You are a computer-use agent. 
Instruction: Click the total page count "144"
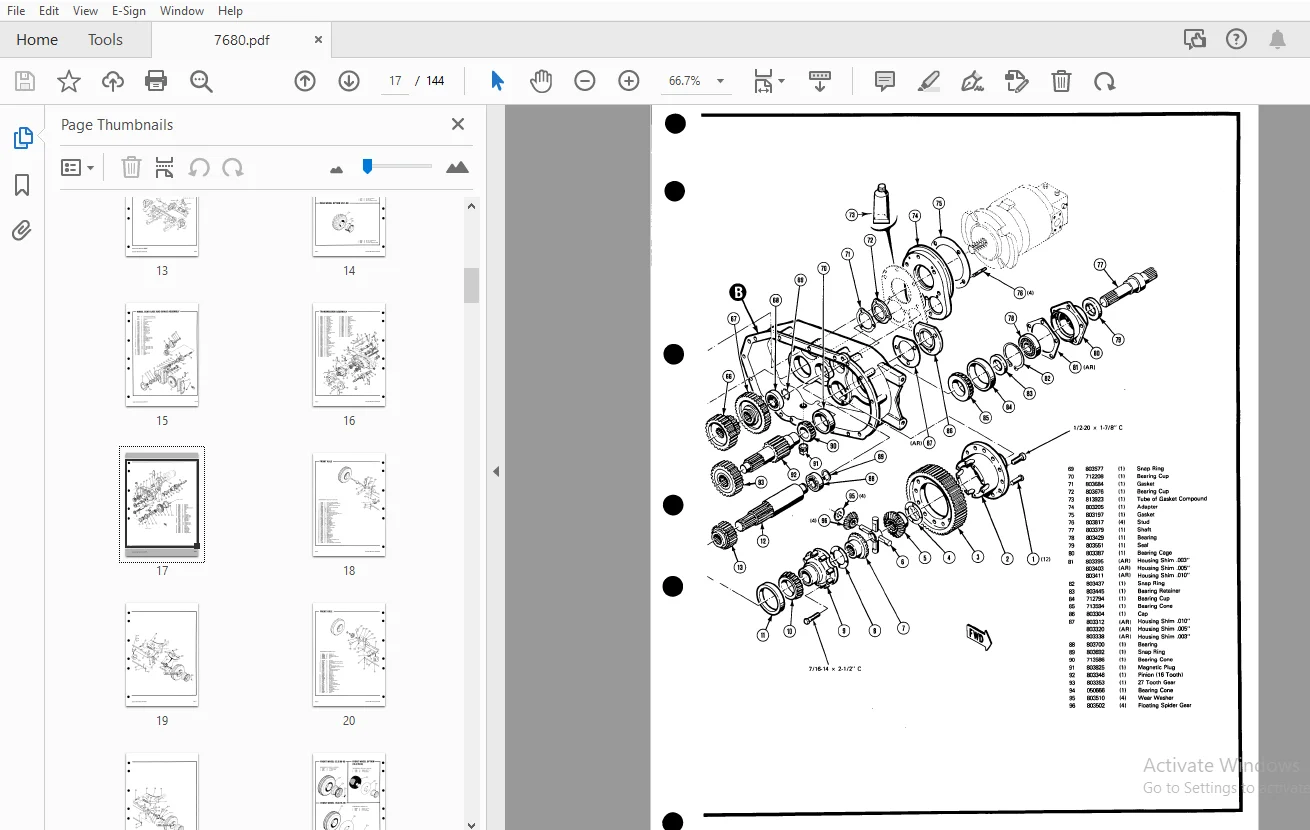[435, 81]
